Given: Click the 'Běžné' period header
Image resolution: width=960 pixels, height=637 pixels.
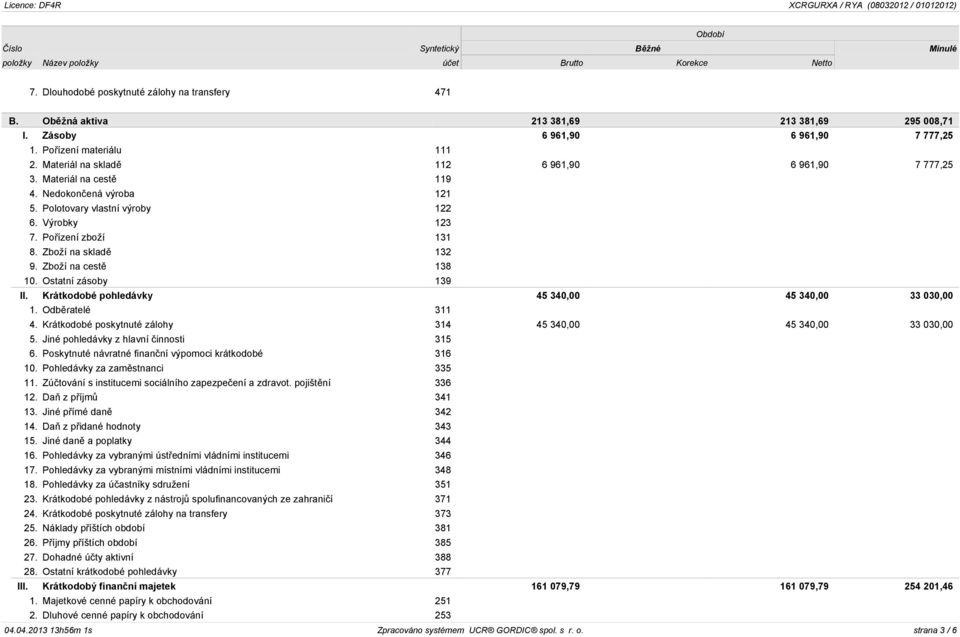Looking at the screenshot, I should coord(648,48).
